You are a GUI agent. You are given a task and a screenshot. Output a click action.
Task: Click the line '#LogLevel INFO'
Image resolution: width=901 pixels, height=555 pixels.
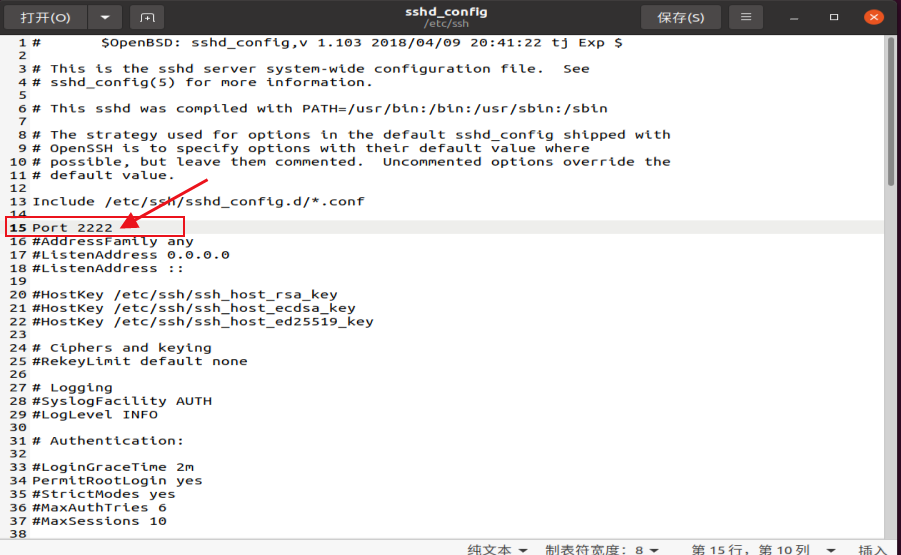click(95, 414)
